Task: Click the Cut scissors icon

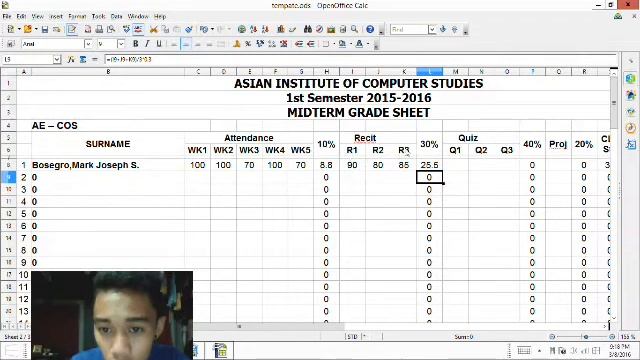Action: coord(153,29)
